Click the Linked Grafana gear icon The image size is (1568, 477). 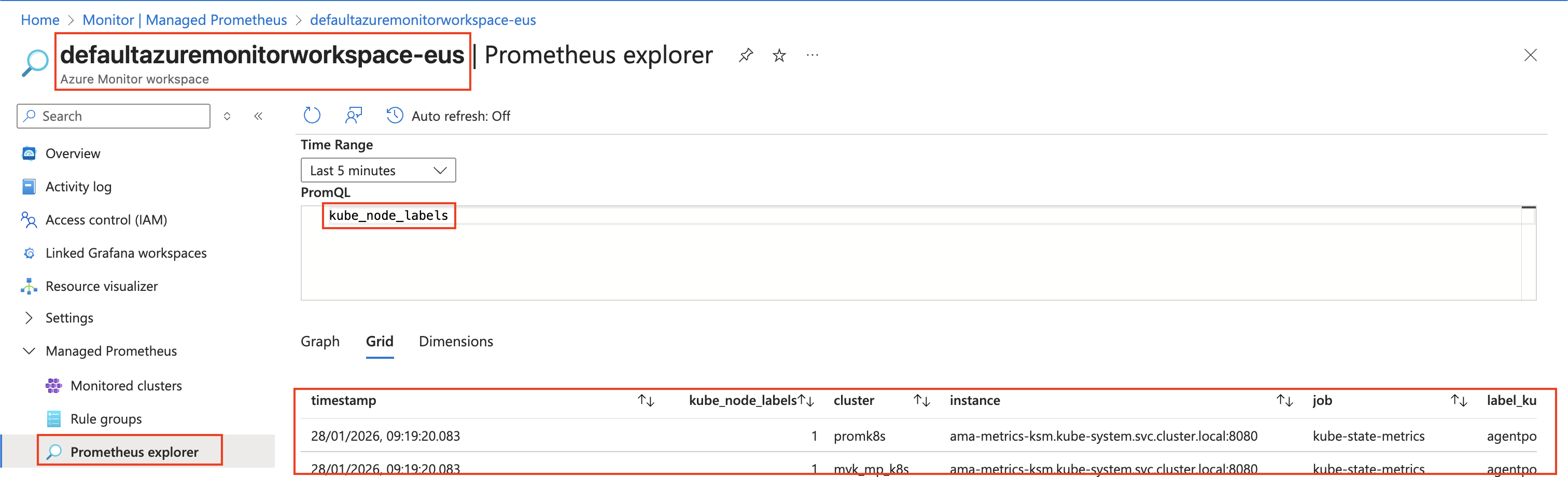point(29,253)
